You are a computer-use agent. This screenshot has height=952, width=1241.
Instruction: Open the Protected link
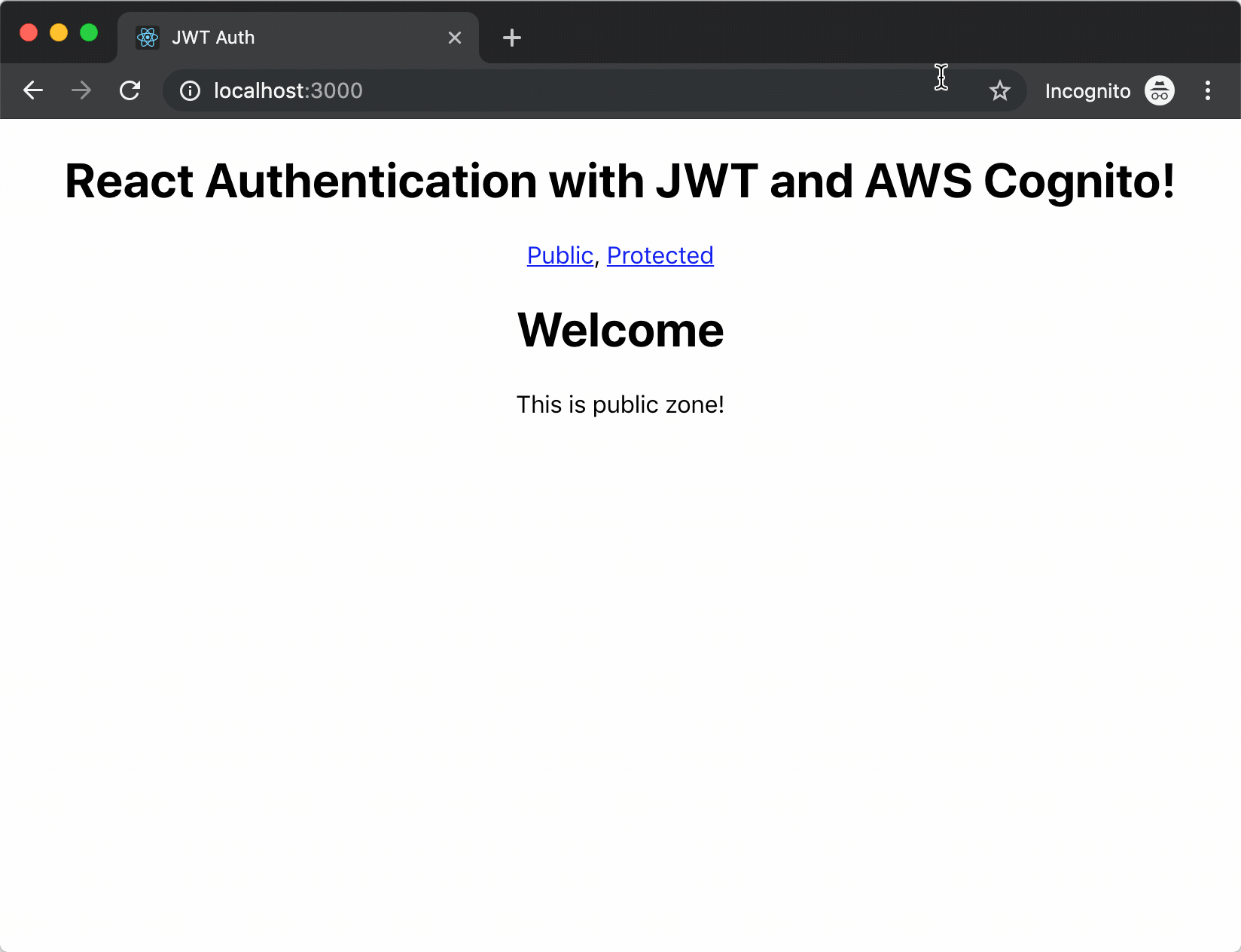click(660, 255)
